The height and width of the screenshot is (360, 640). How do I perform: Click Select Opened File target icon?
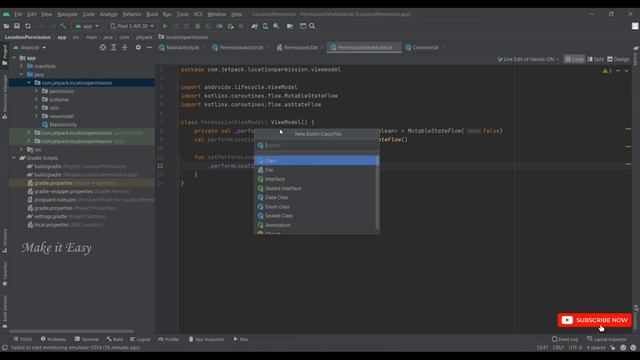(103, 47)
